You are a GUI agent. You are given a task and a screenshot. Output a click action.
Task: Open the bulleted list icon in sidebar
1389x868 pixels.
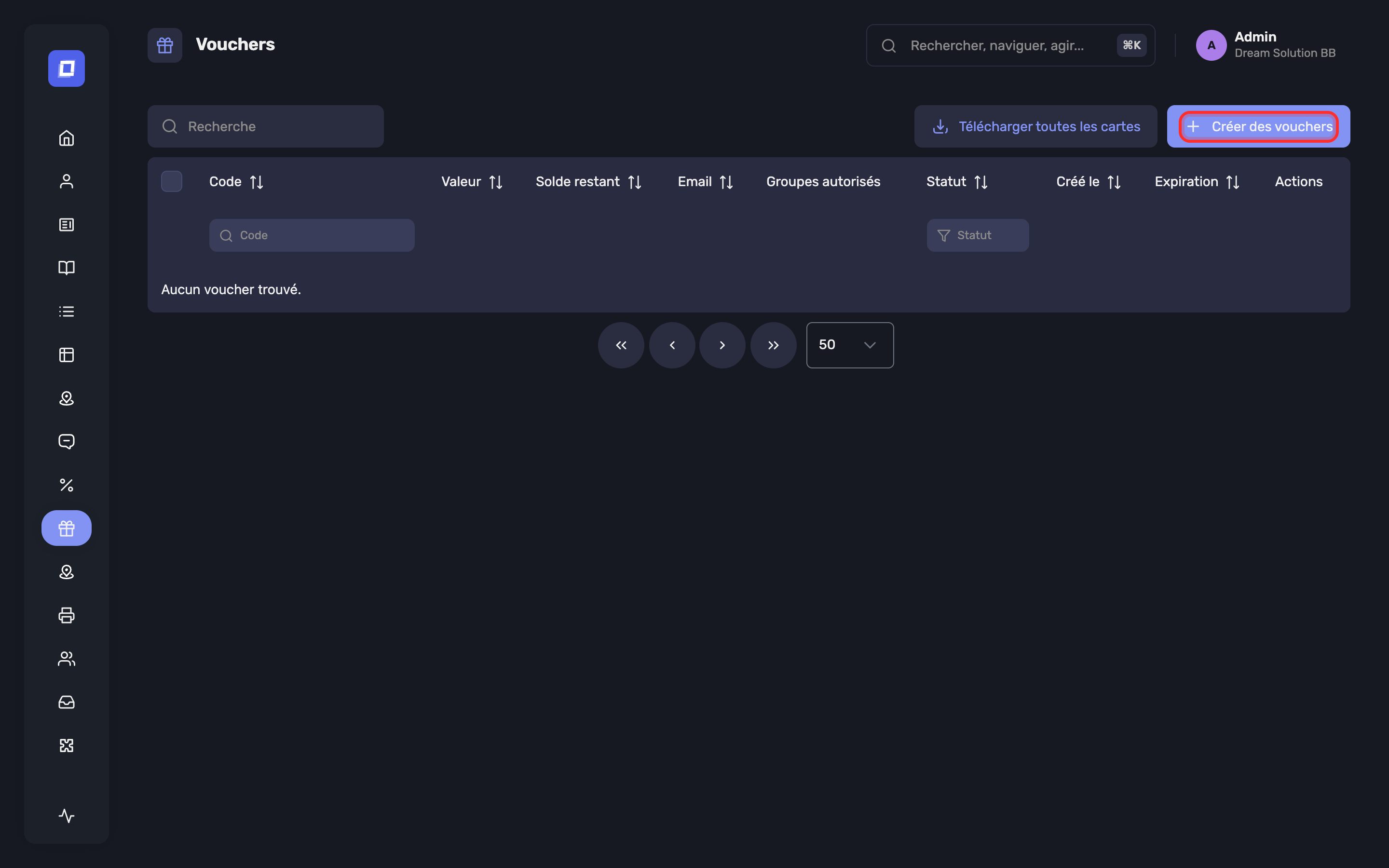67,311
